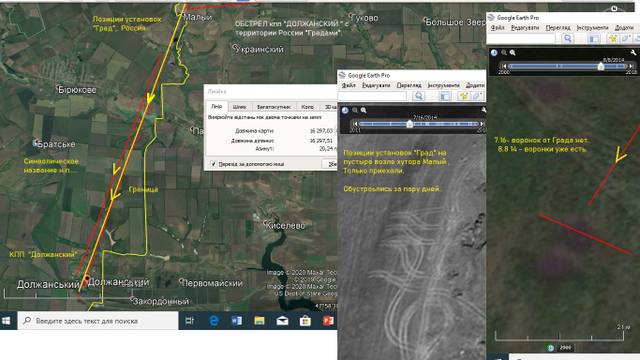Toggle sidebar in the 8/8/2014 imagery window

pos(594,38)
